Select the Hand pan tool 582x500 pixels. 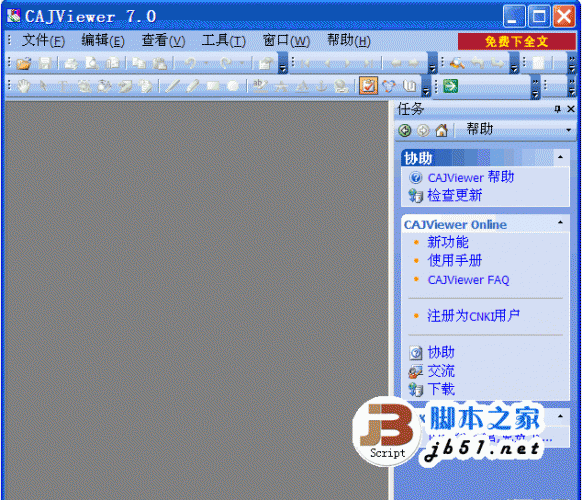[24, 86]
